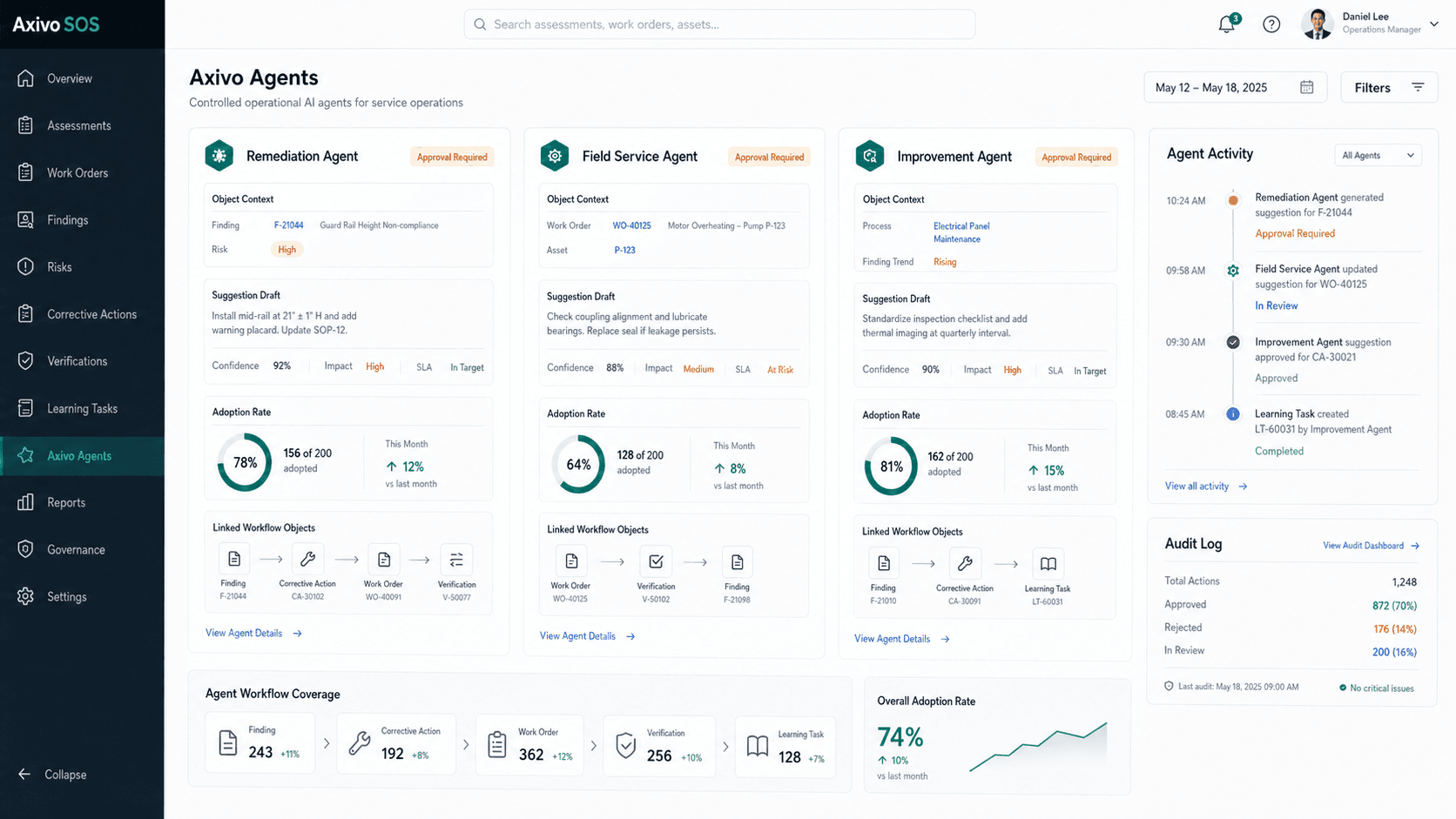This screenshot has width=1456, height=819.
Task: View Field Service Agent details link
Action: click(x=588, y=636)
